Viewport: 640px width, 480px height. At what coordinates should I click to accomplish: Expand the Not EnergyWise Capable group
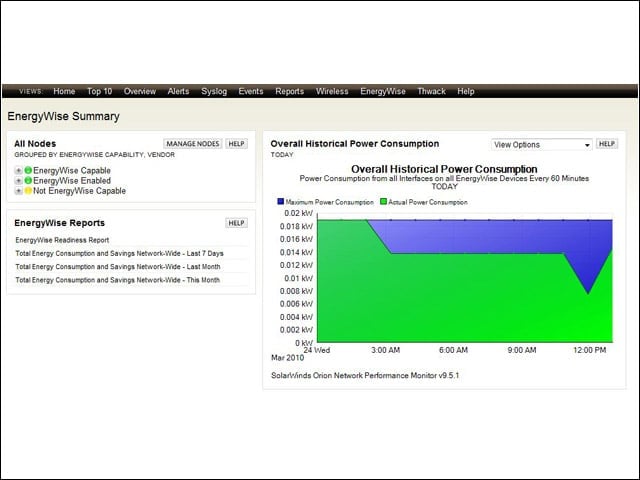18,191
